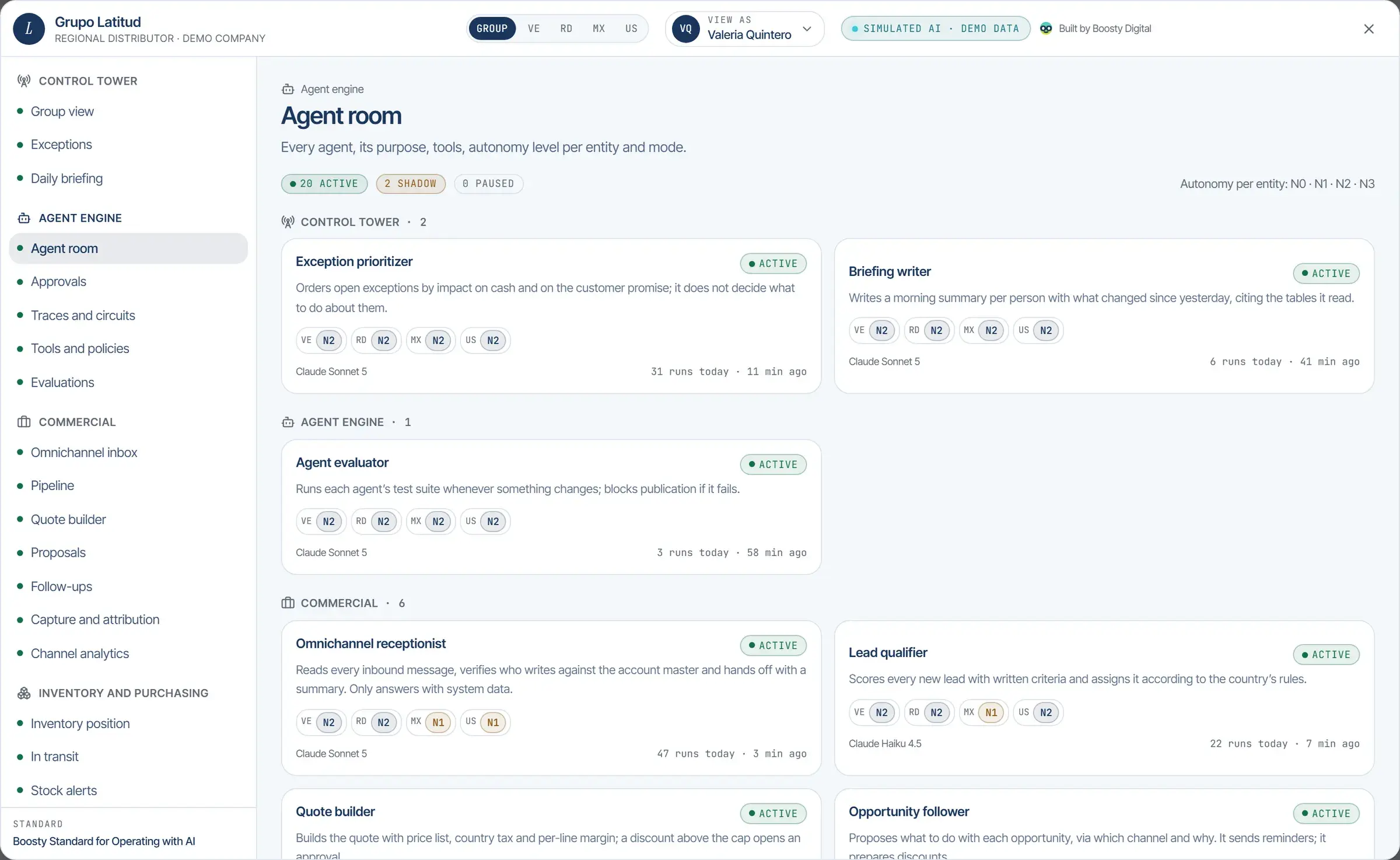The width and height of the screenshot is (1400, 860).
Task: Open Traces and circuits page
Action: 128,316
